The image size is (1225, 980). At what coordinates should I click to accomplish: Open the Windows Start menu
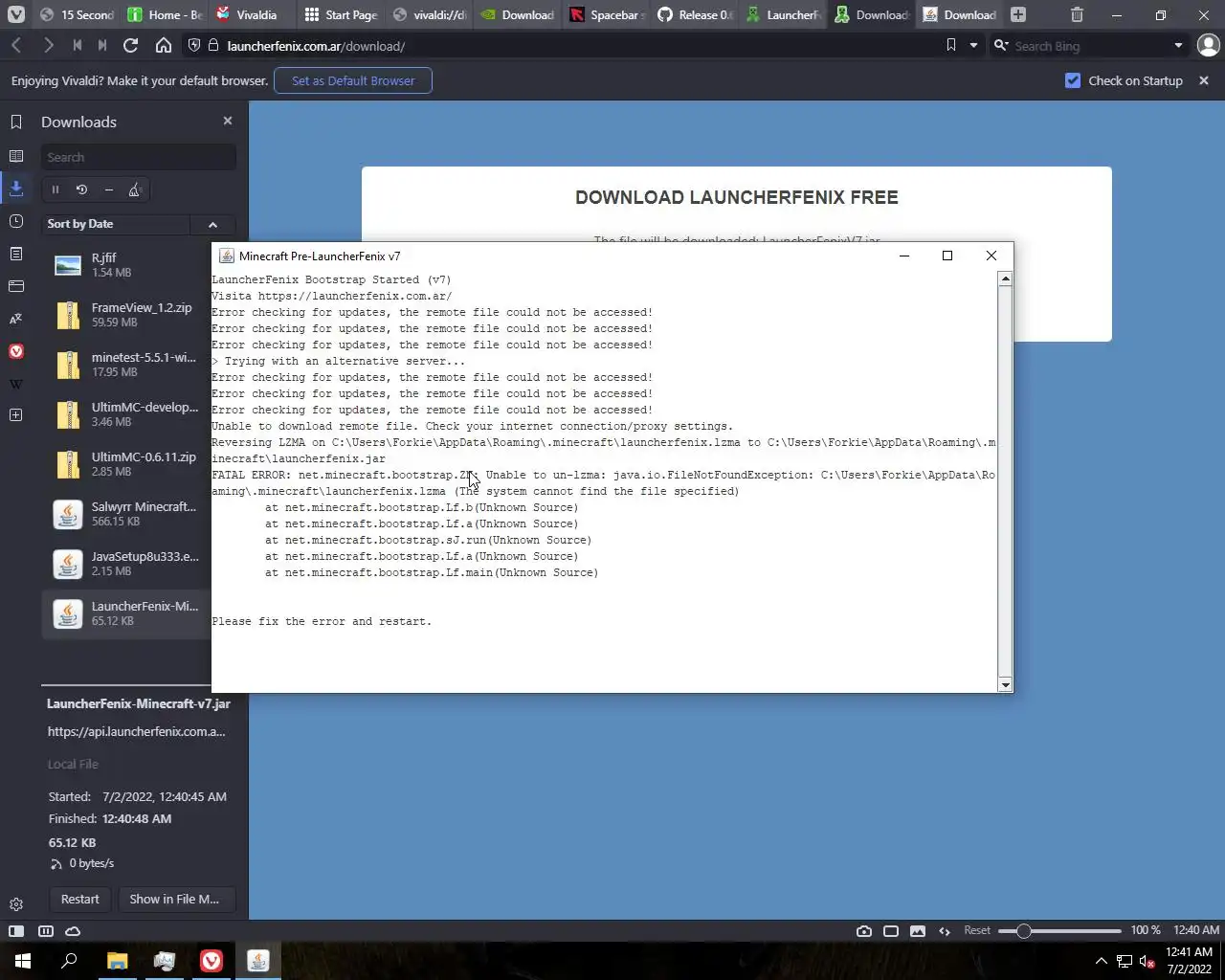pos(23,961)
